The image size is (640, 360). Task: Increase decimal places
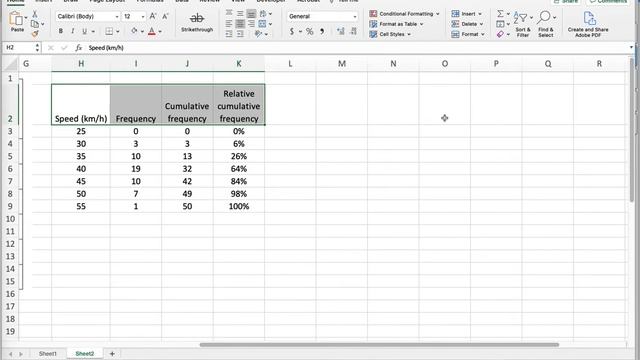(x=341, y=31)
